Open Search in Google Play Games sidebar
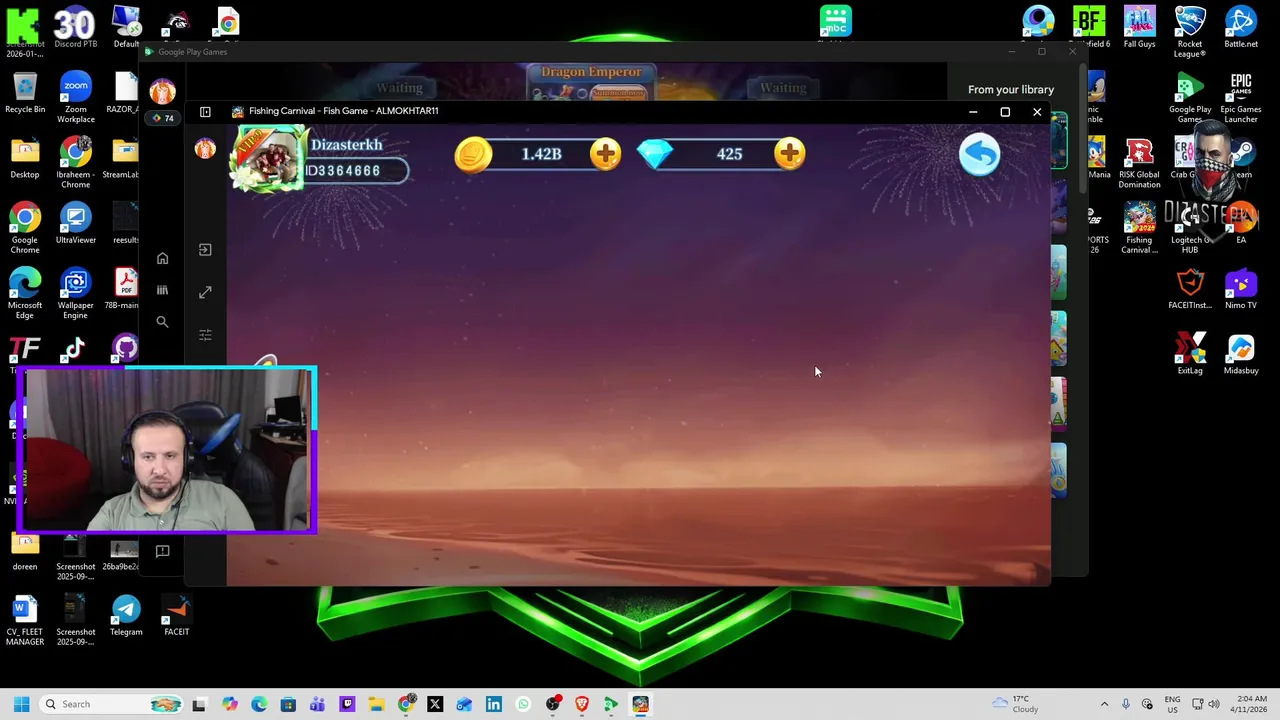This screenshot has height=720, width=1280. click(162, 322)
